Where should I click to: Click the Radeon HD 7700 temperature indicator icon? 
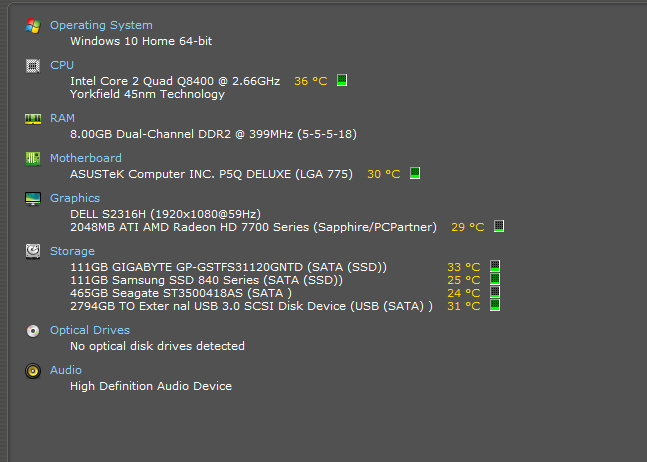pyautogui.click(x=499, y=226)
